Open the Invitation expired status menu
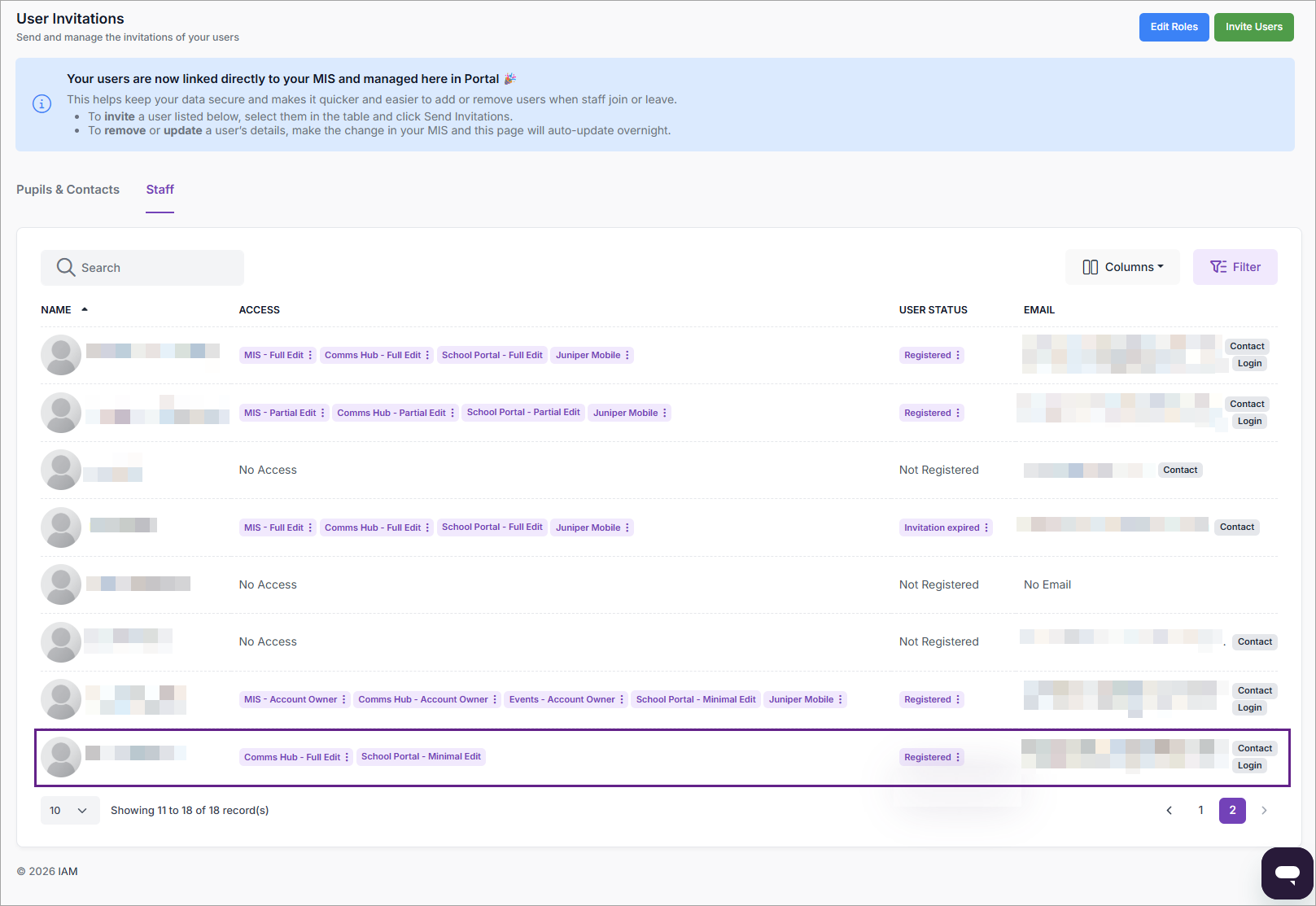This screenshot has height=906, width=1316. point(986,528)
